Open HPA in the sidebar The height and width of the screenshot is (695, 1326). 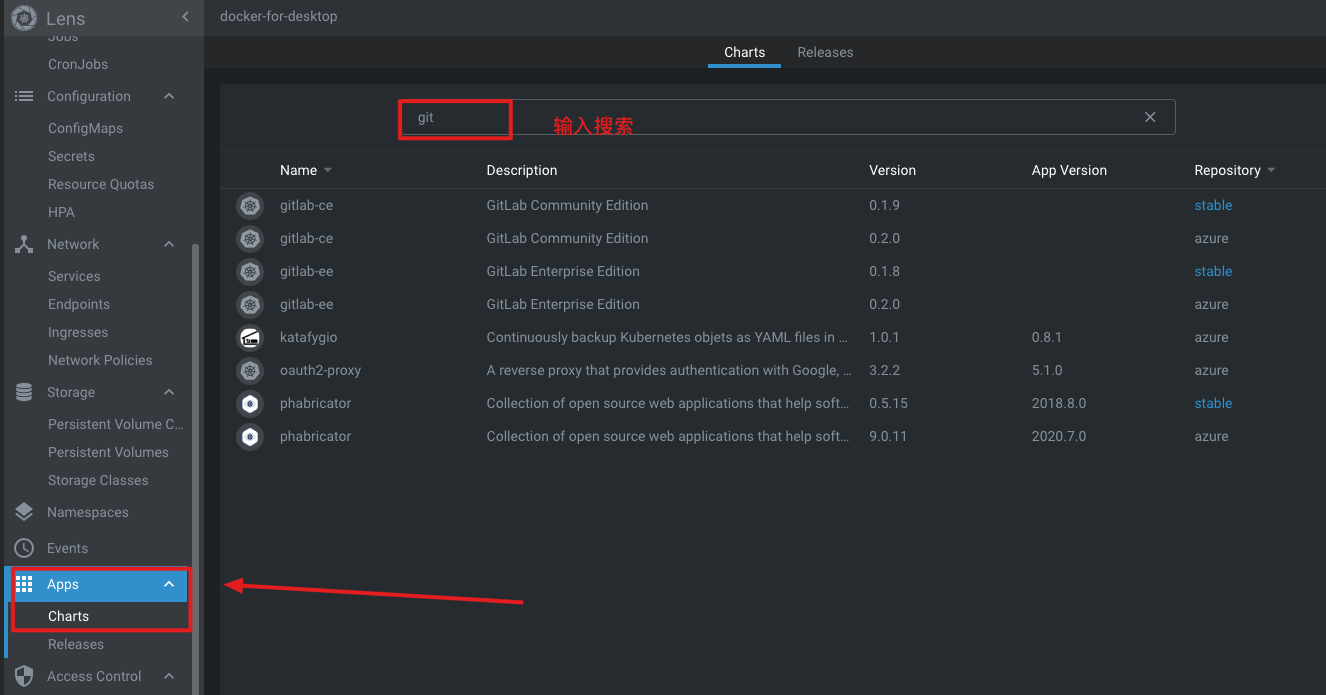click(x=61, y=212)
